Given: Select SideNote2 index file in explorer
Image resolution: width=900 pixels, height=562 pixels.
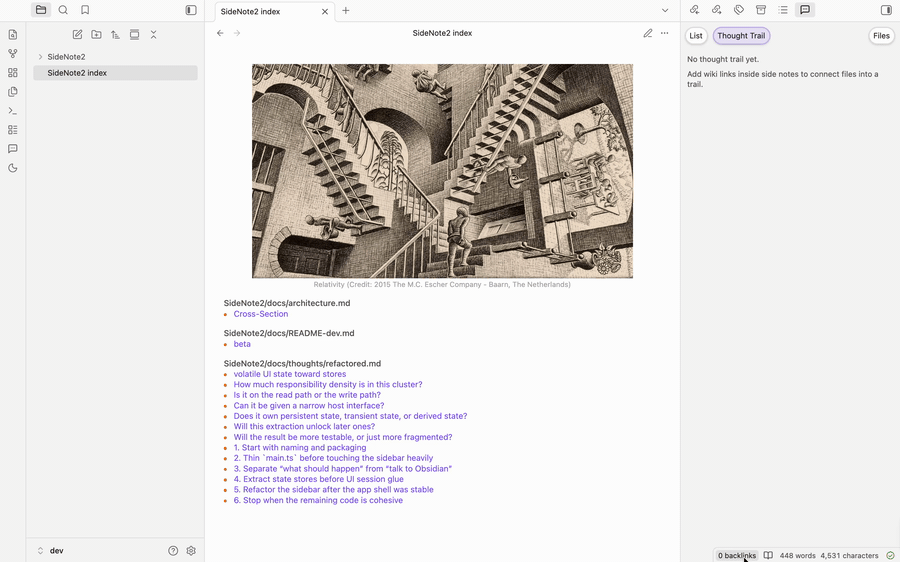Looking at the screenshot, I should click(x=115, y=73).
